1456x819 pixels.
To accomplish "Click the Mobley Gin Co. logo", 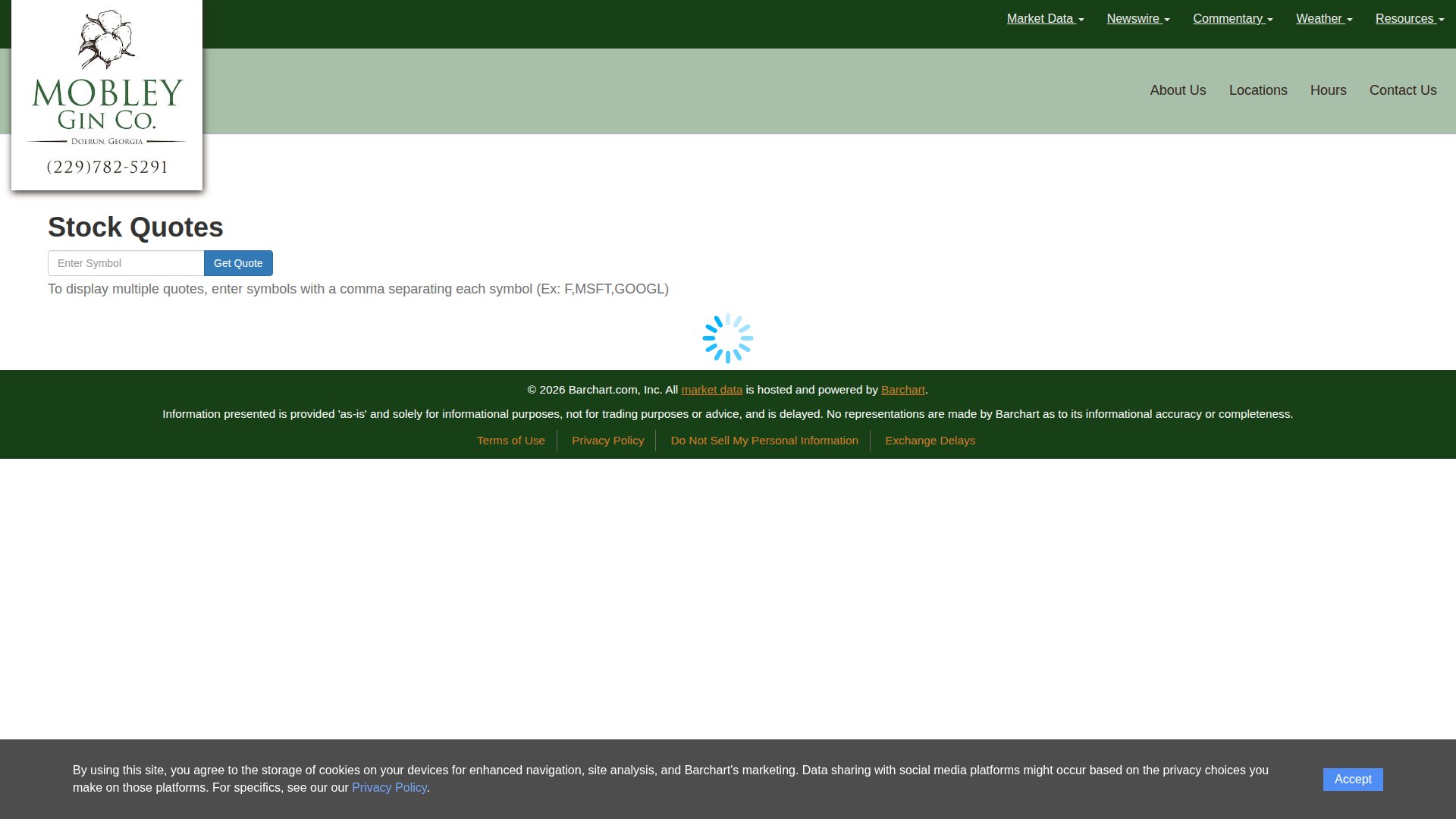I will pos(107,94).
